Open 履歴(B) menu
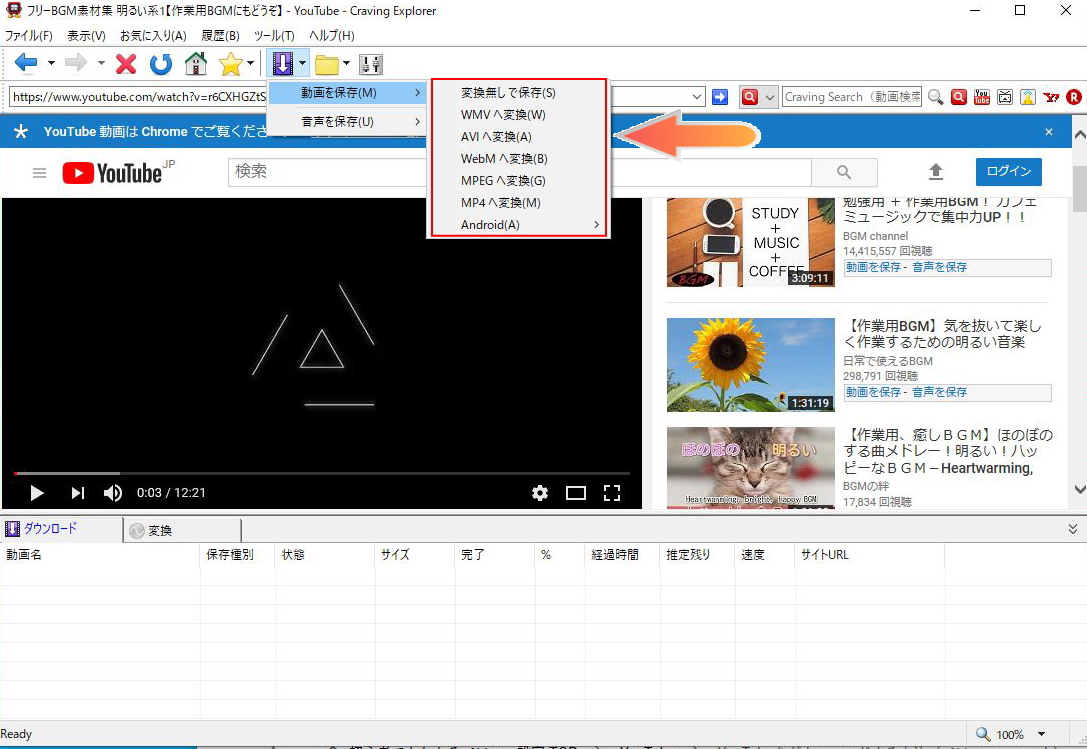Image resolution: width=1087 pixels, height=749 pixels. (220, 35)
